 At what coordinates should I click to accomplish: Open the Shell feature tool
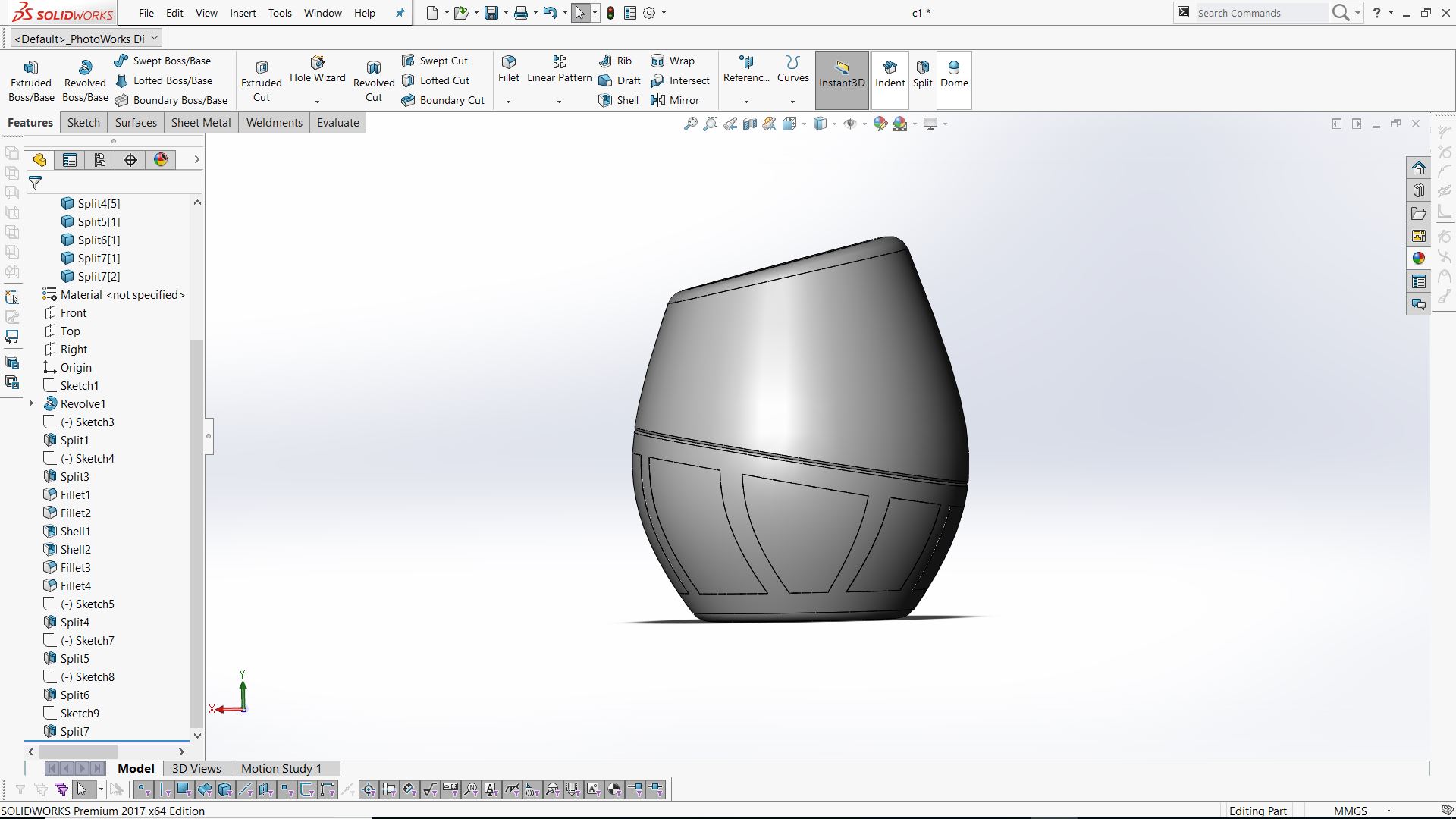pyautogui.click(x=619, y=100)
